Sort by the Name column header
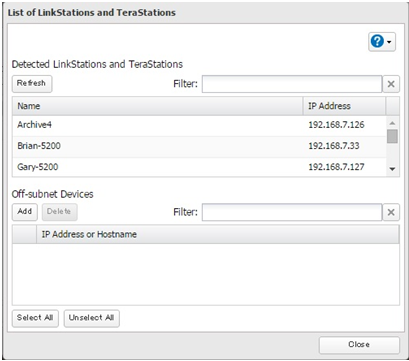Viewport: 409px width, 361px height. 158,106
